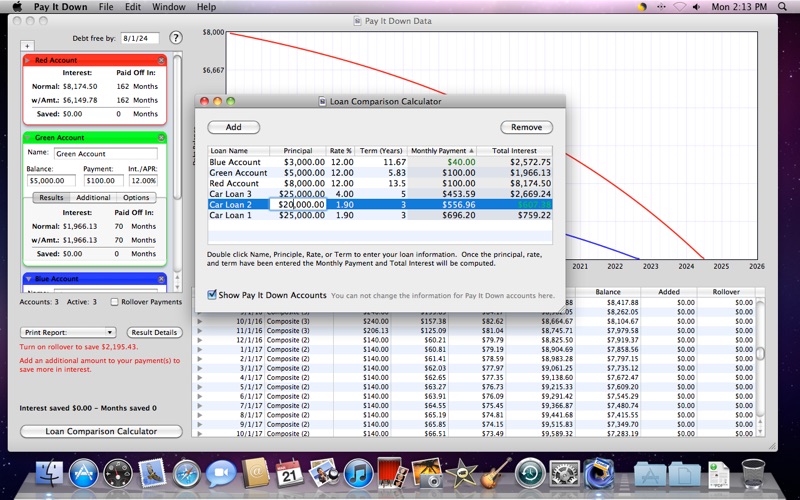Select the Car Loan 1 row

click(380, 215)
